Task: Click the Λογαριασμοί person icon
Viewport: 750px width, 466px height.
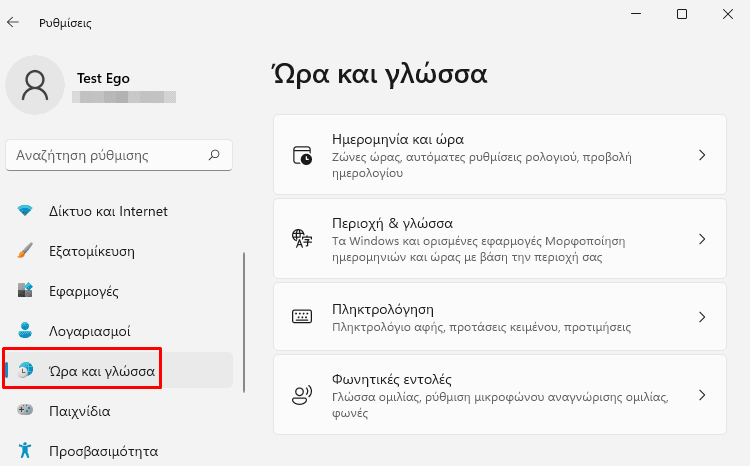Action: coord(25,330)
